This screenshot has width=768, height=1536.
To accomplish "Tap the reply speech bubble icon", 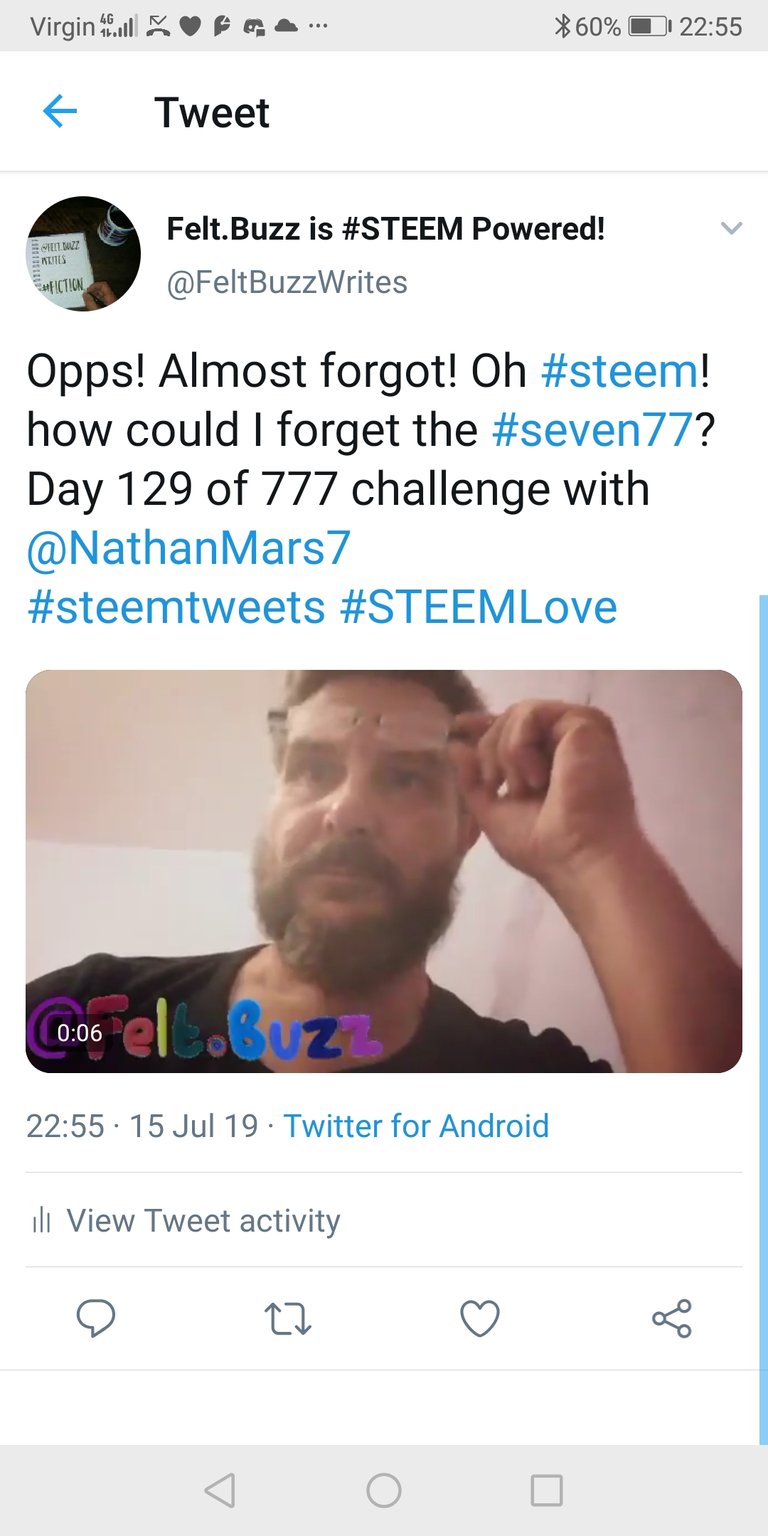I will [x=96, y=1318].
